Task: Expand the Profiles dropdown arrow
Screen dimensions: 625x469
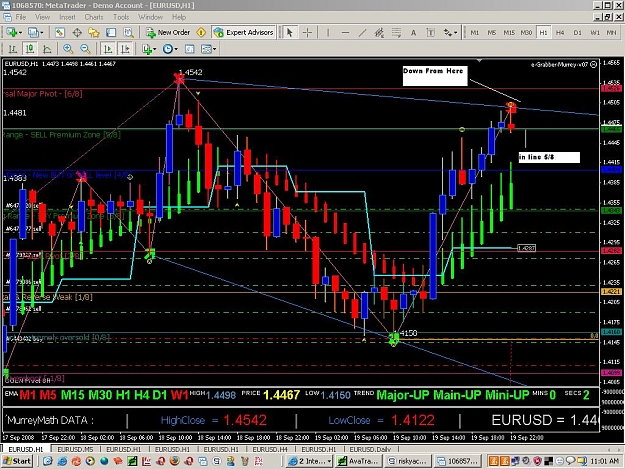Action: click(41, 32)
